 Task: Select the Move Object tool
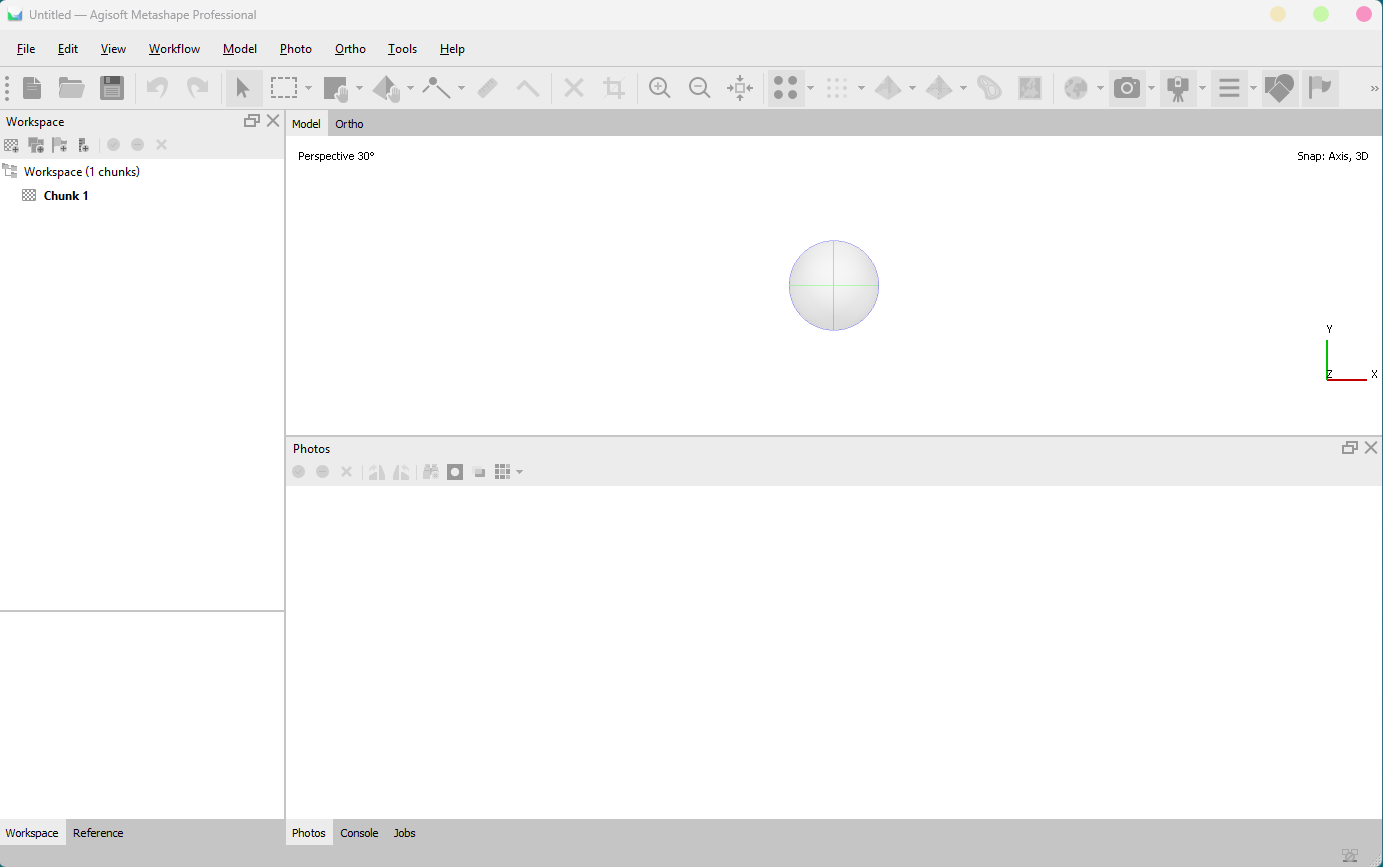(386, 88)
